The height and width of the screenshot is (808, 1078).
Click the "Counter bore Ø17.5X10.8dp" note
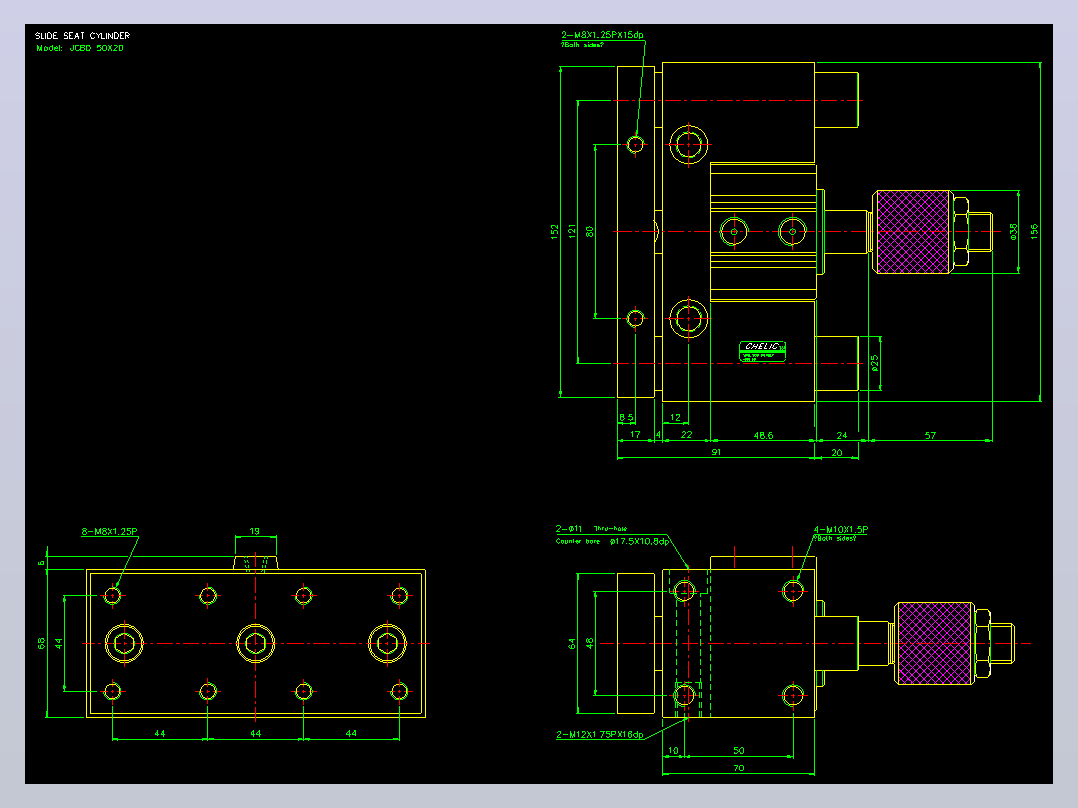tap(612, 541)
